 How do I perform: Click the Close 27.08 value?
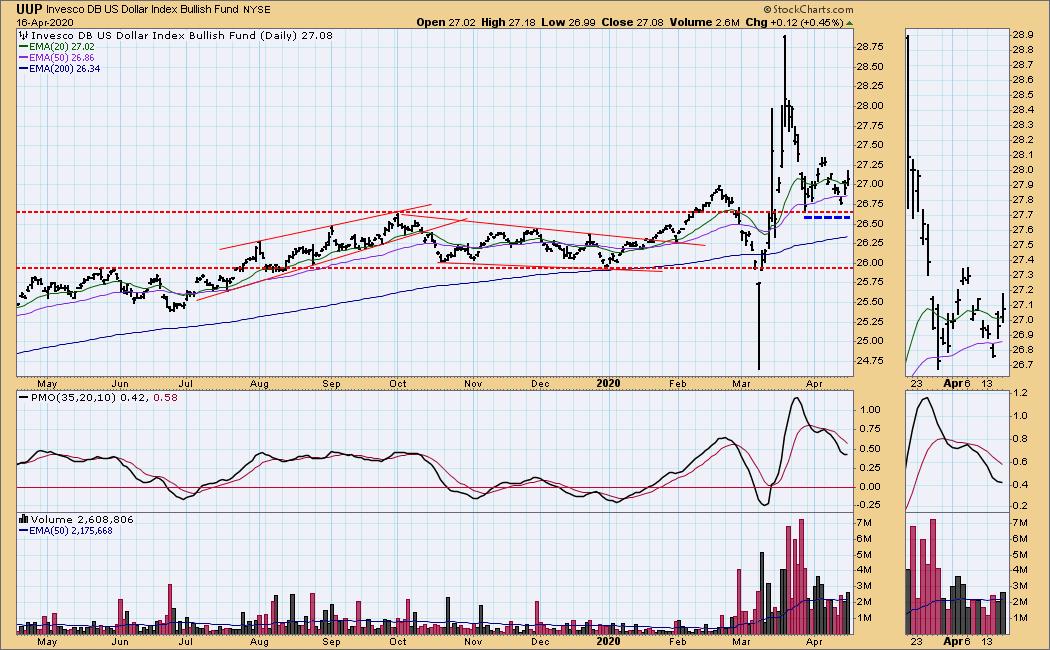[x=632, y=22]
